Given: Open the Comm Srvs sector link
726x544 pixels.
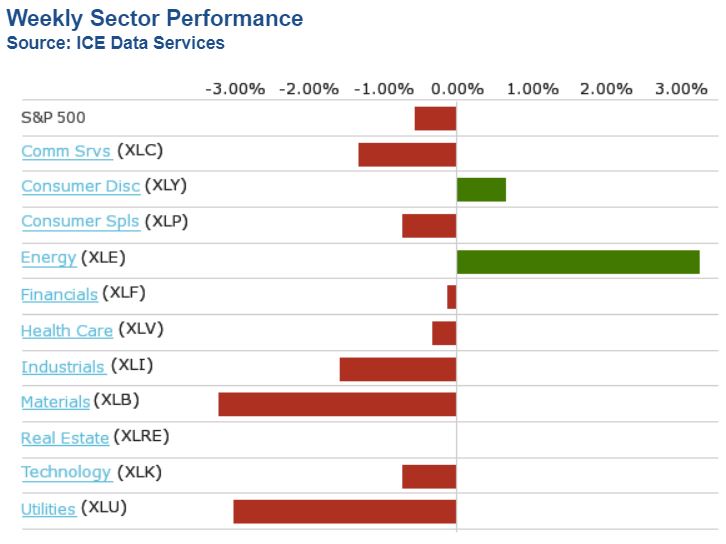Looking at the screenshot, I should (66, 151).
